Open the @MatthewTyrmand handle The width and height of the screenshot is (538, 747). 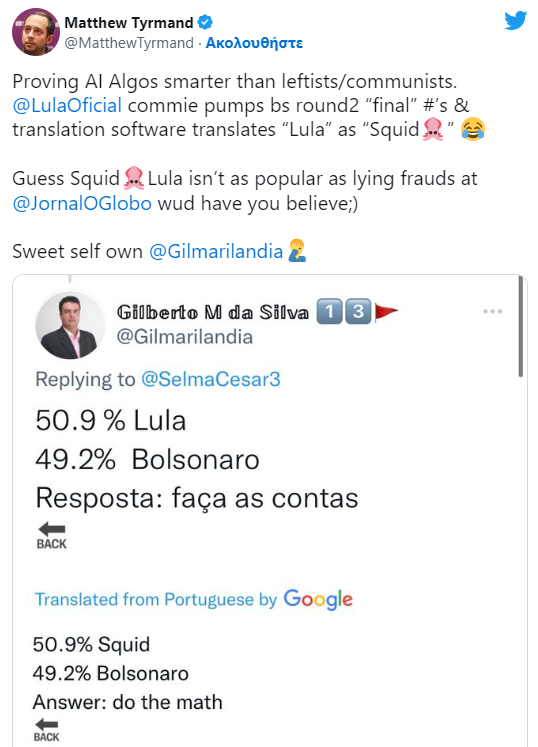tap(129, 43)
